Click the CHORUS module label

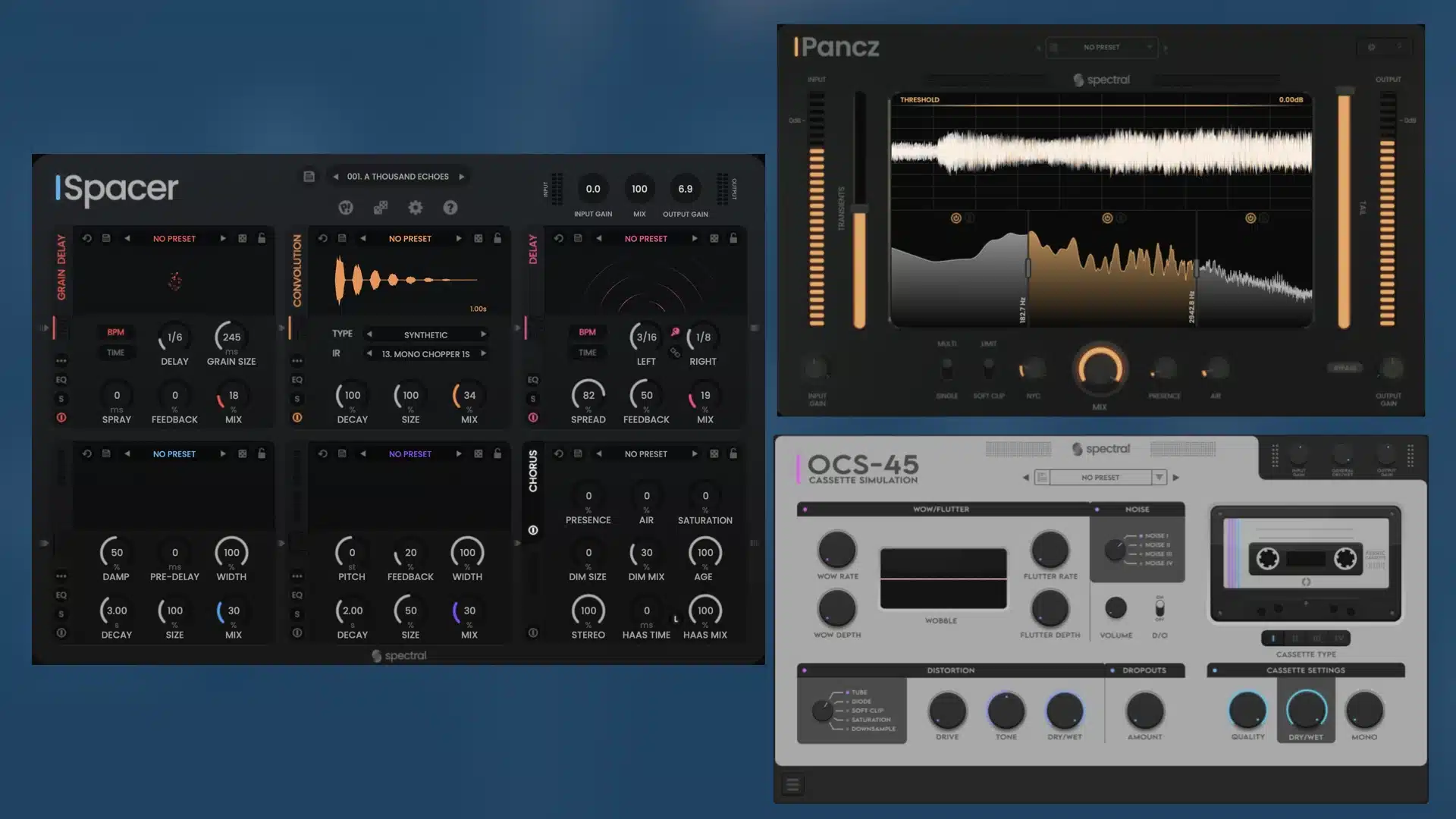tap(533, 471)
